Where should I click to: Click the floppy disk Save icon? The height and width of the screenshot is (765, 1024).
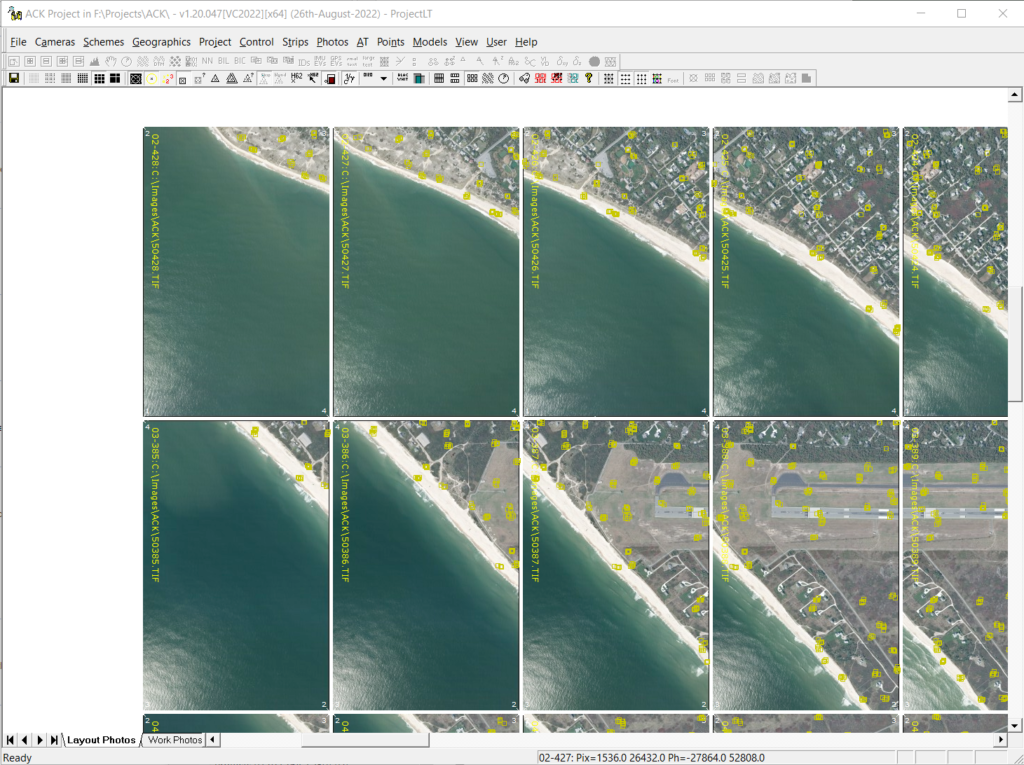[14, 78]
